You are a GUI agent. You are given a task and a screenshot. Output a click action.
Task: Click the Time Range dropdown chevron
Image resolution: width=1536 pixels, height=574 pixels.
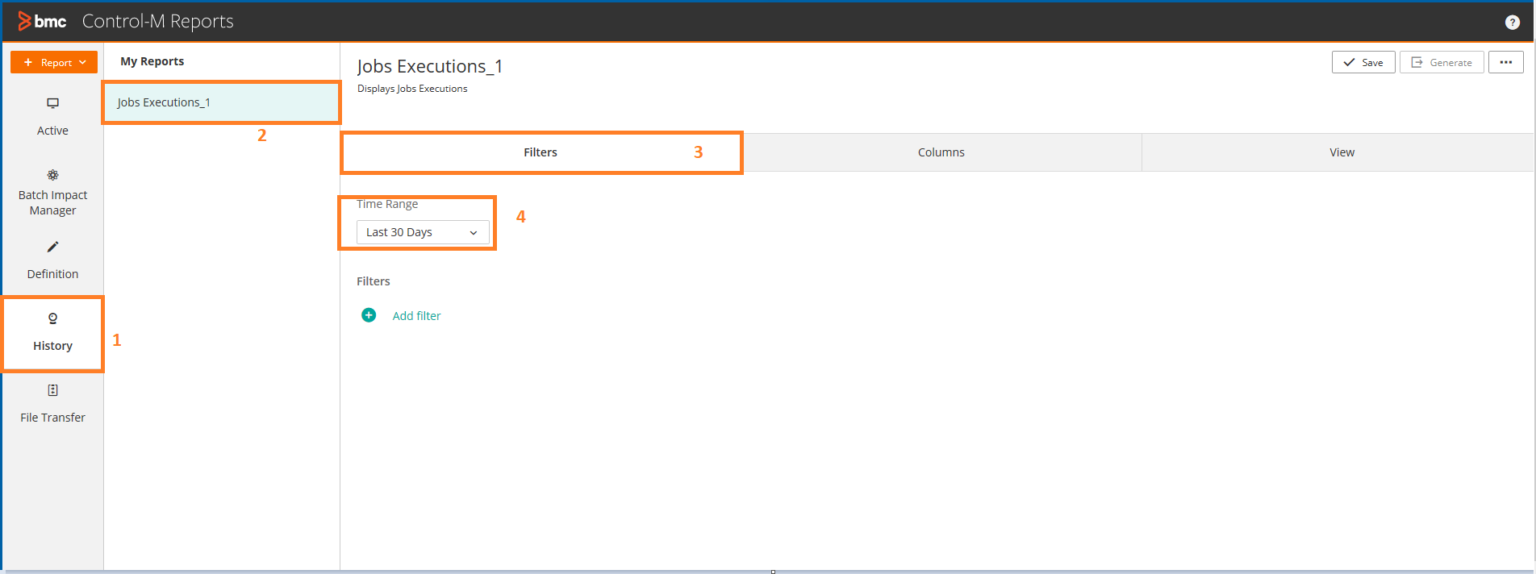[x=473, y=232]
